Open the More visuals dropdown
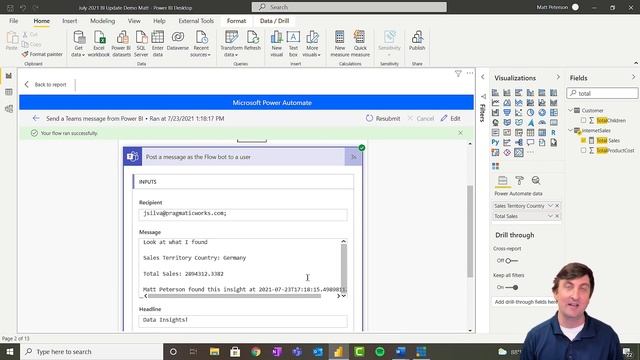640x360 pixels. [x=312, y=51]
